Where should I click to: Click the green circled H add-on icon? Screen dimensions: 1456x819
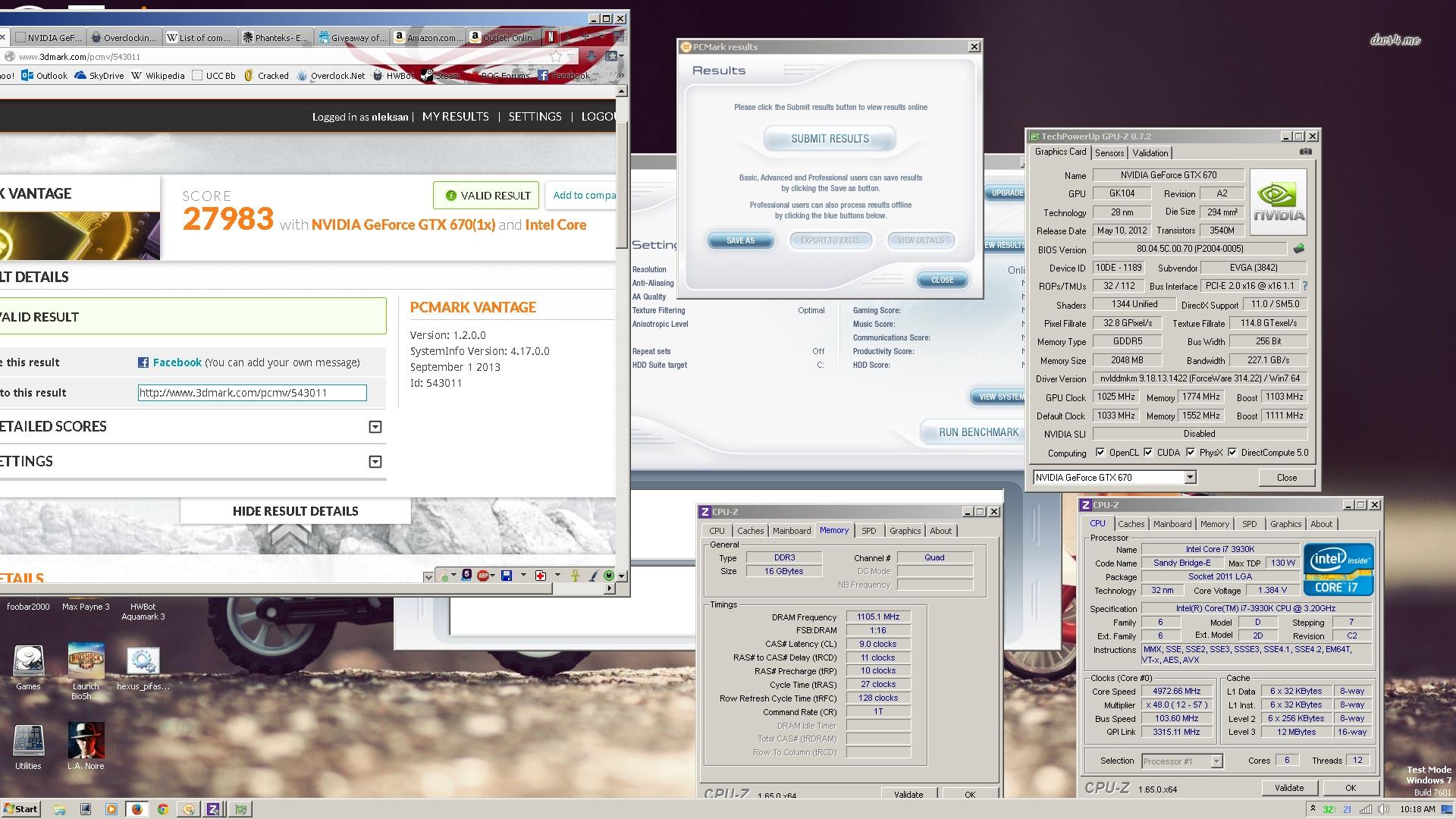[608, 576]
